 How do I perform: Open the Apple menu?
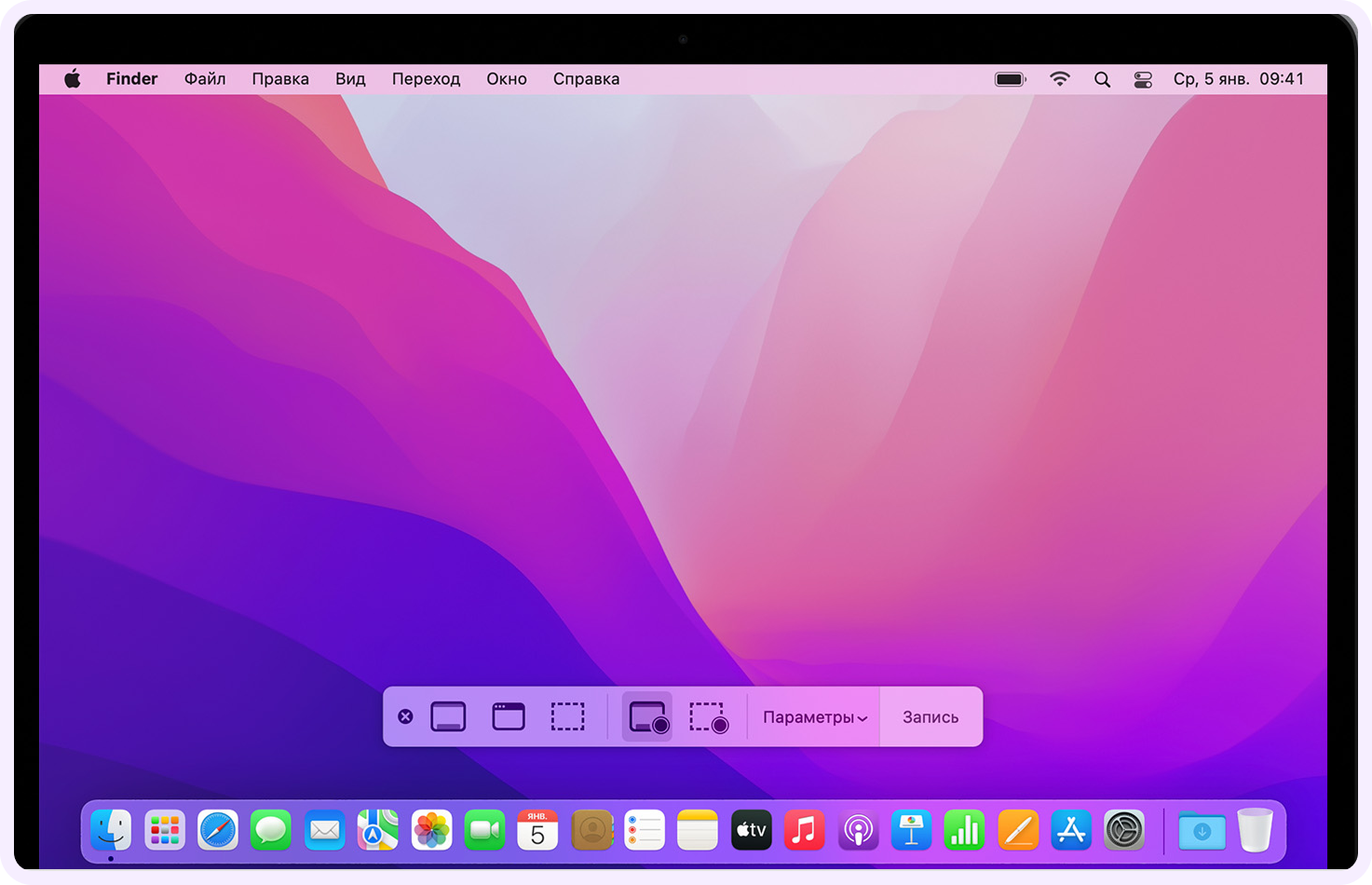click(73, 79)
